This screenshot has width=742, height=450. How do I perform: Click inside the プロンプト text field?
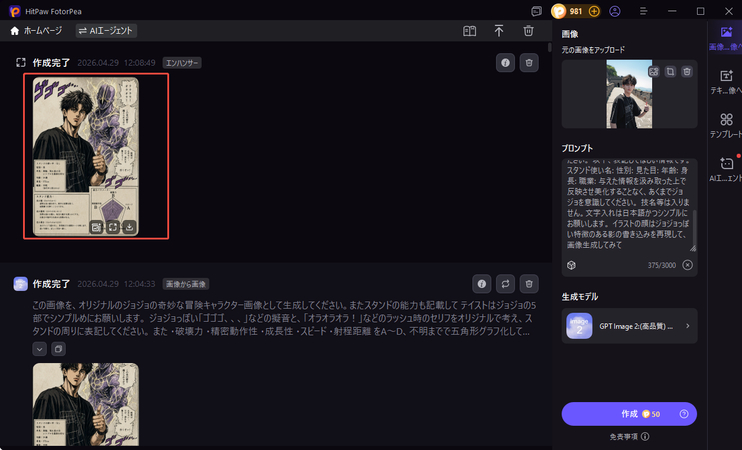pyautogui.click(x=627, y=206)
